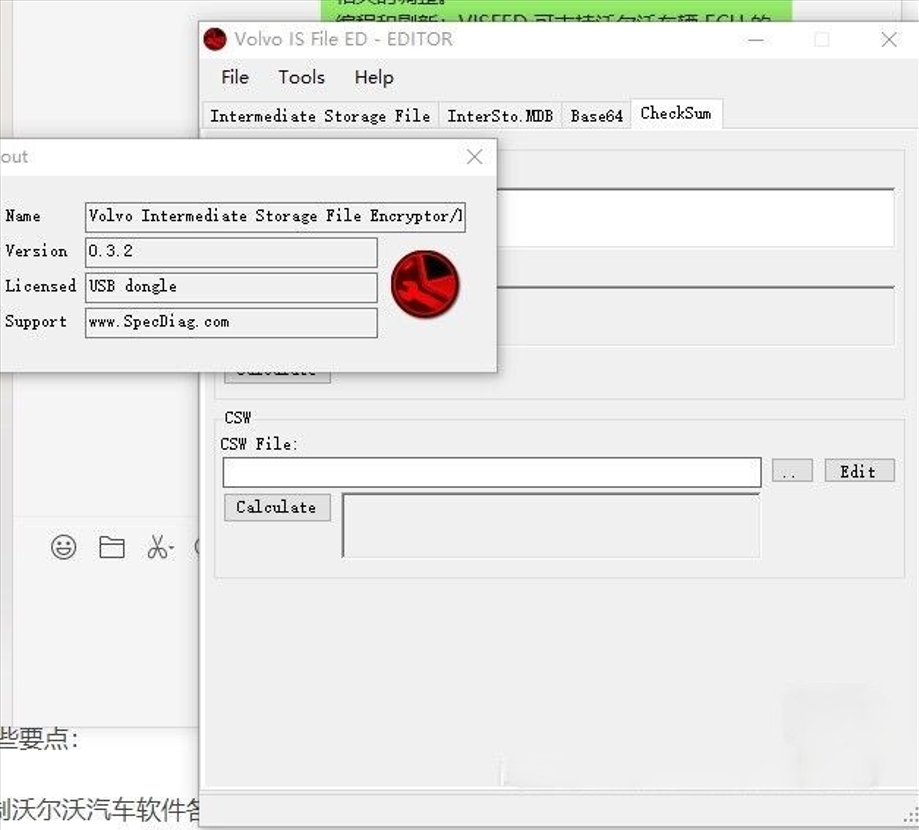Close the Volvo IS File ED window

point(889,40)
